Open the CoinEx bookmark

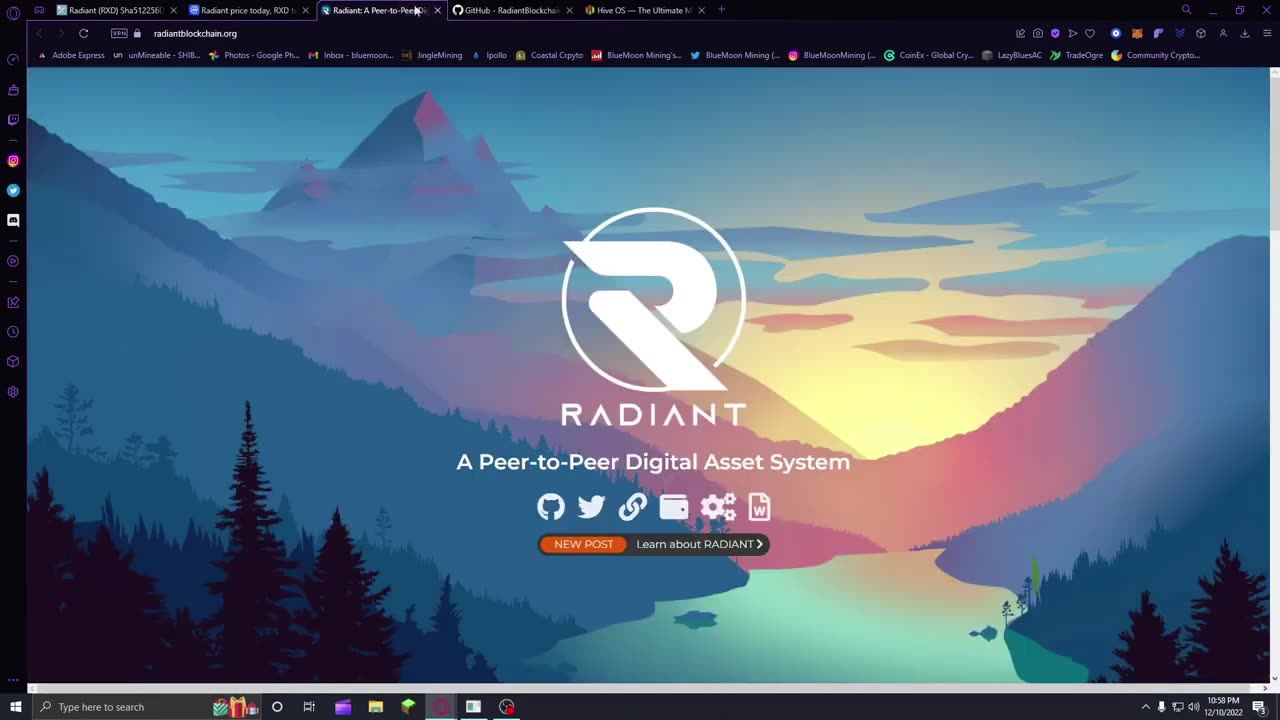929,55
